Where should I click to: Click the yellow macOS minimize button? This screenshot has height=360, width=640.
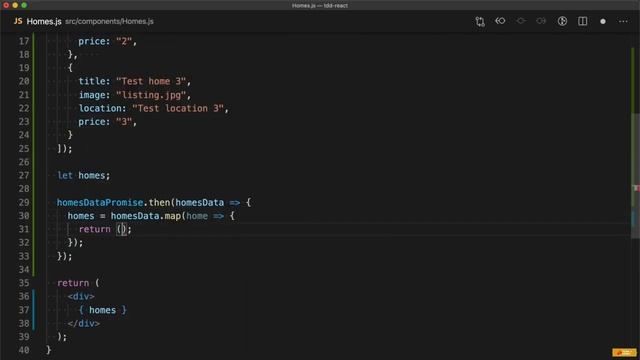(15, 5)
